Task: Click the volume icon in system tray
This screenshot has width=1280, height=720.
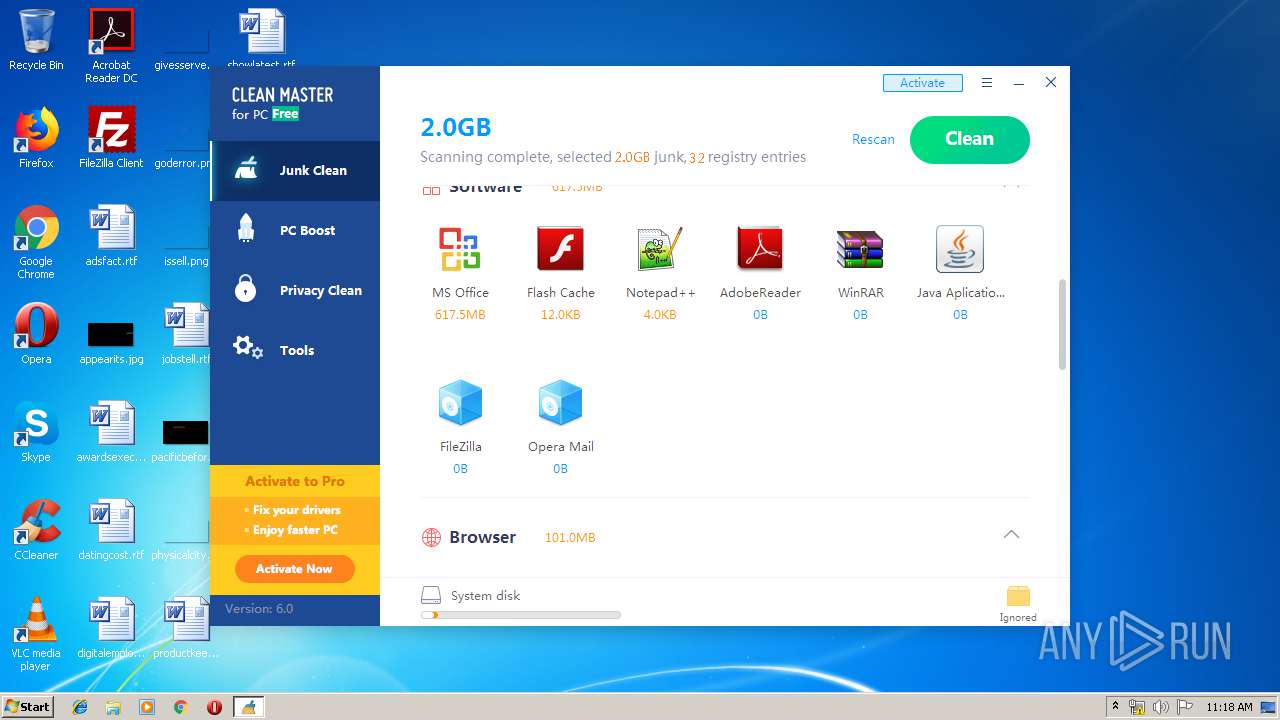Action: click(1161, 707)
